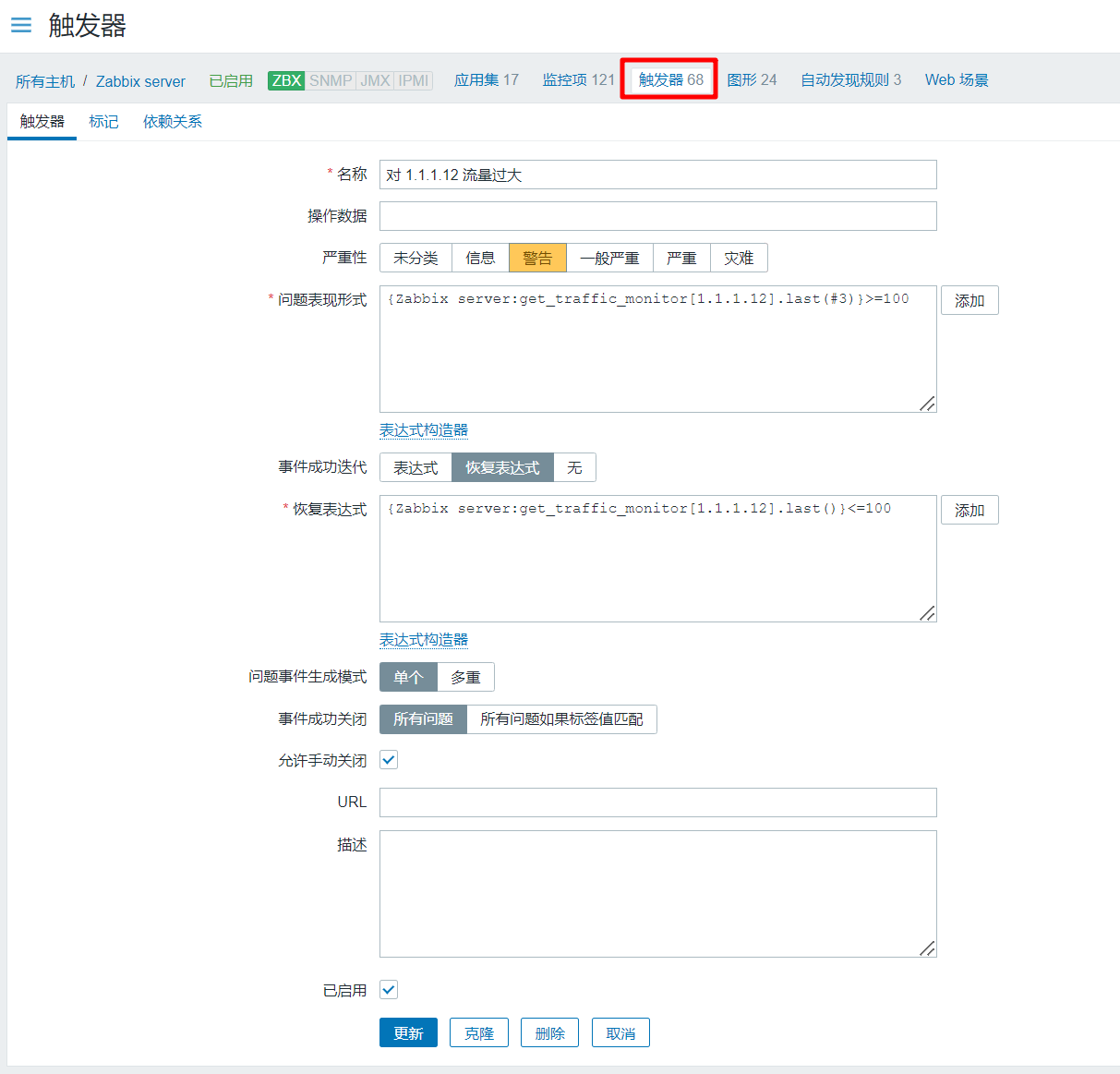Click 添加 next to problem expression
The height and width of the screenshot is (1074, 1120).
point(969,300)
